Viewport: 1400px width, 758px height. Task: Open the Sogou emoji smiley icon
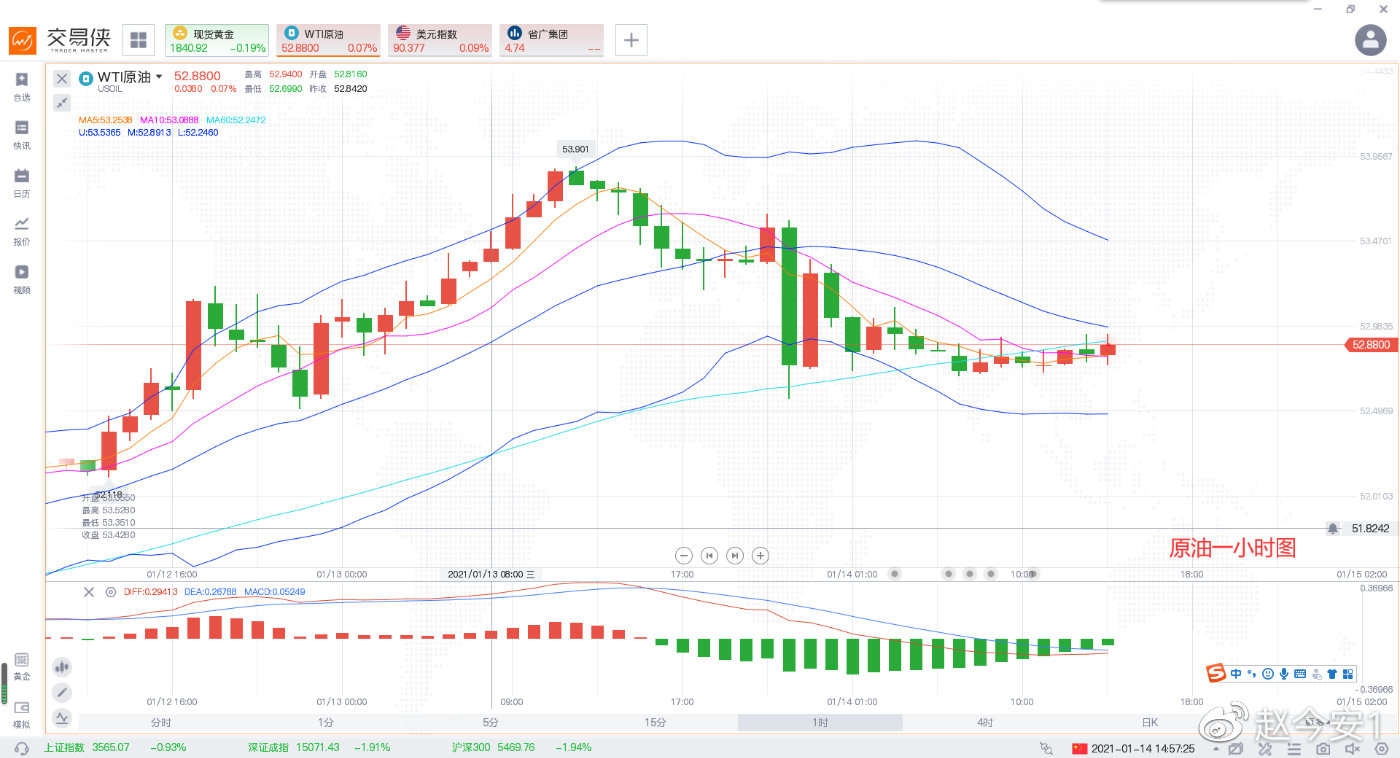pyautogui.click(x=1268, y=673)
